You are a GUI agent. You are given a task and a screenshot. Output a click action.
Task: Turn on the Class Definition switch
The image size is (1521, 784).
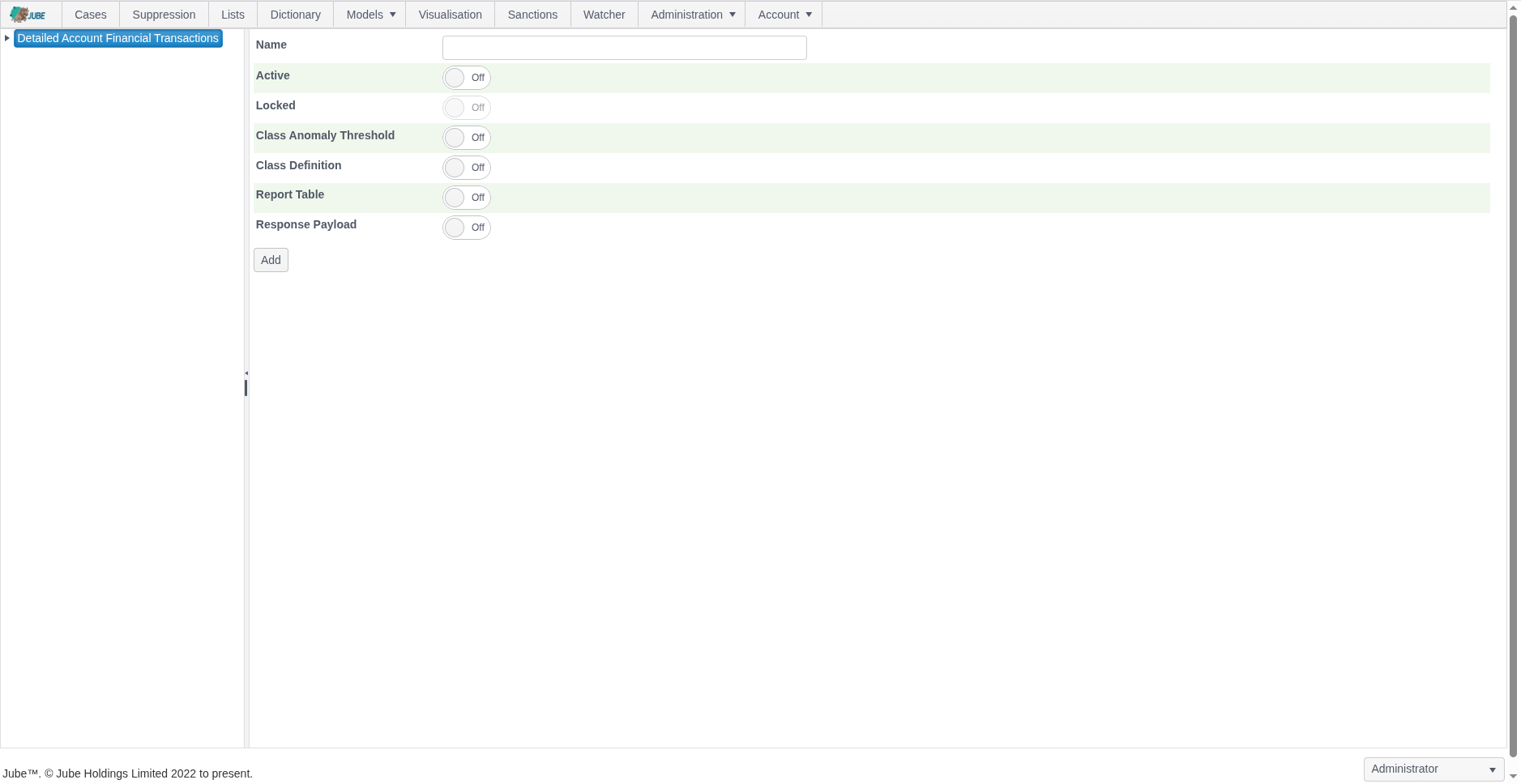pos(467,168)
